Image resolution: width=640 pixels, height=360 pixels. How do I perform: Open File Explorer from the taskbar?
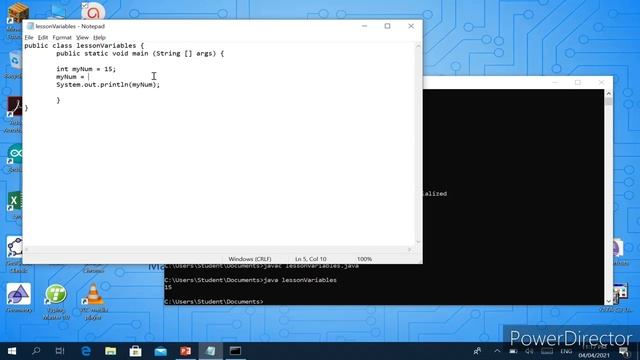(x=111, y=351)
